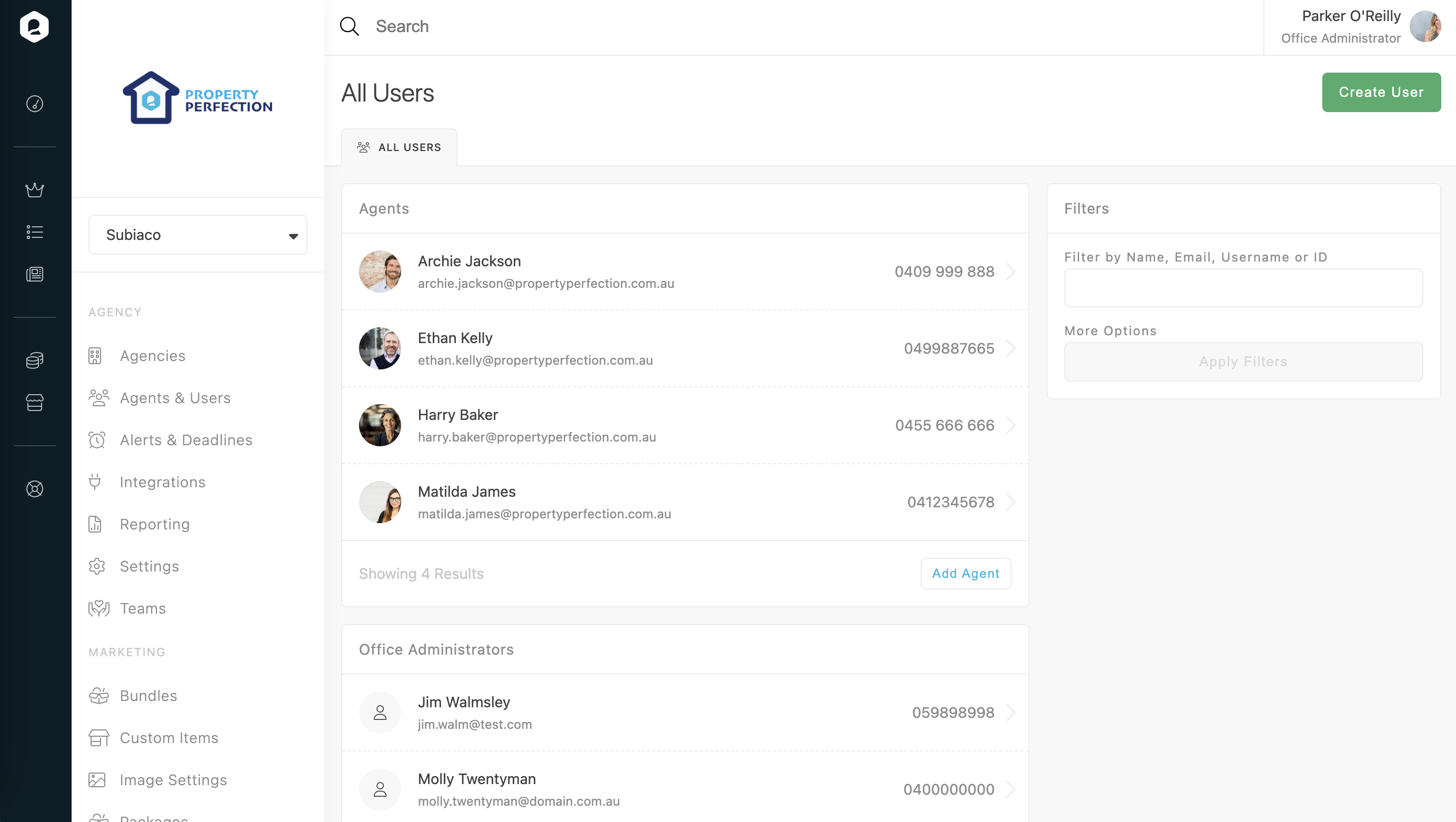Click the search magnifier icon
Viewport: 1456px width, 822px height.
pos(349,26)
